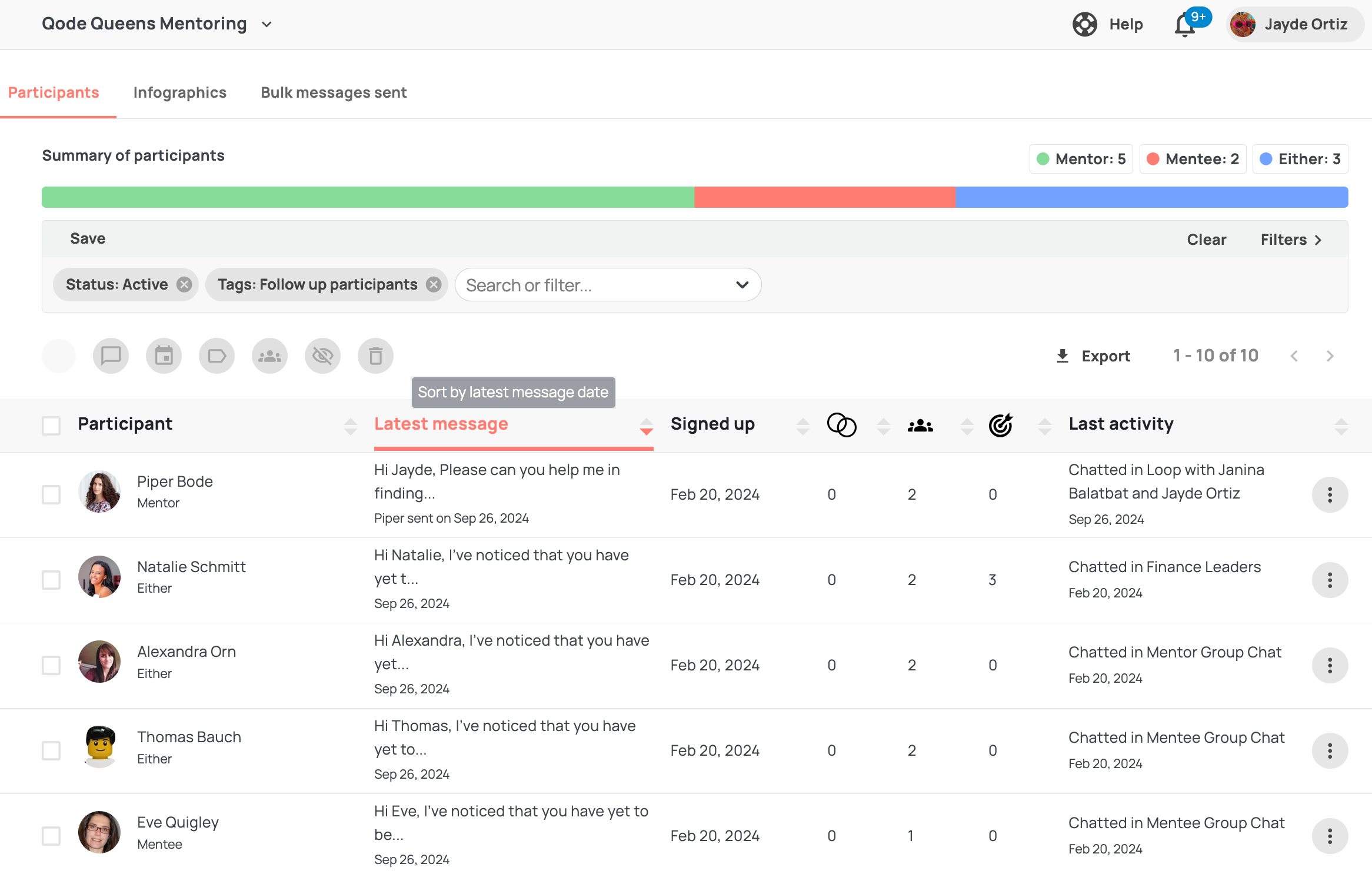This screenshot has height=877, width=1372.
Task: Click the Mentor: 5 legend chip
Action: (1081, 159)
